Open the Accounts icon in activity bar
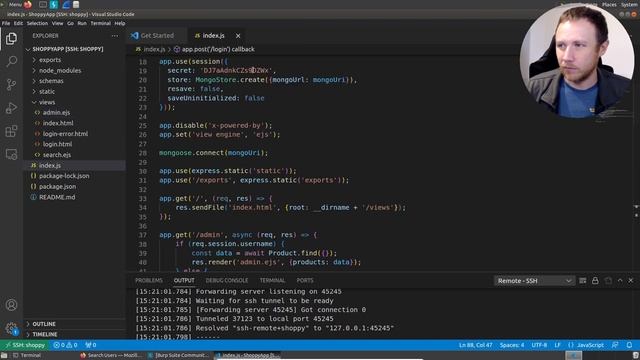The width and height of the screenshot is (640, 360). 11,305
